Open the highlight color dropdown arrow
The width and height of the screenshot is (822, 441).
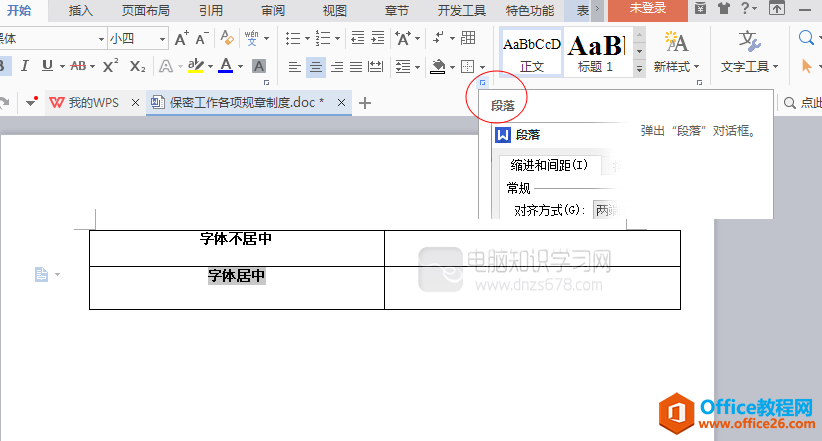pyautogui.click(x=210, y=67)
